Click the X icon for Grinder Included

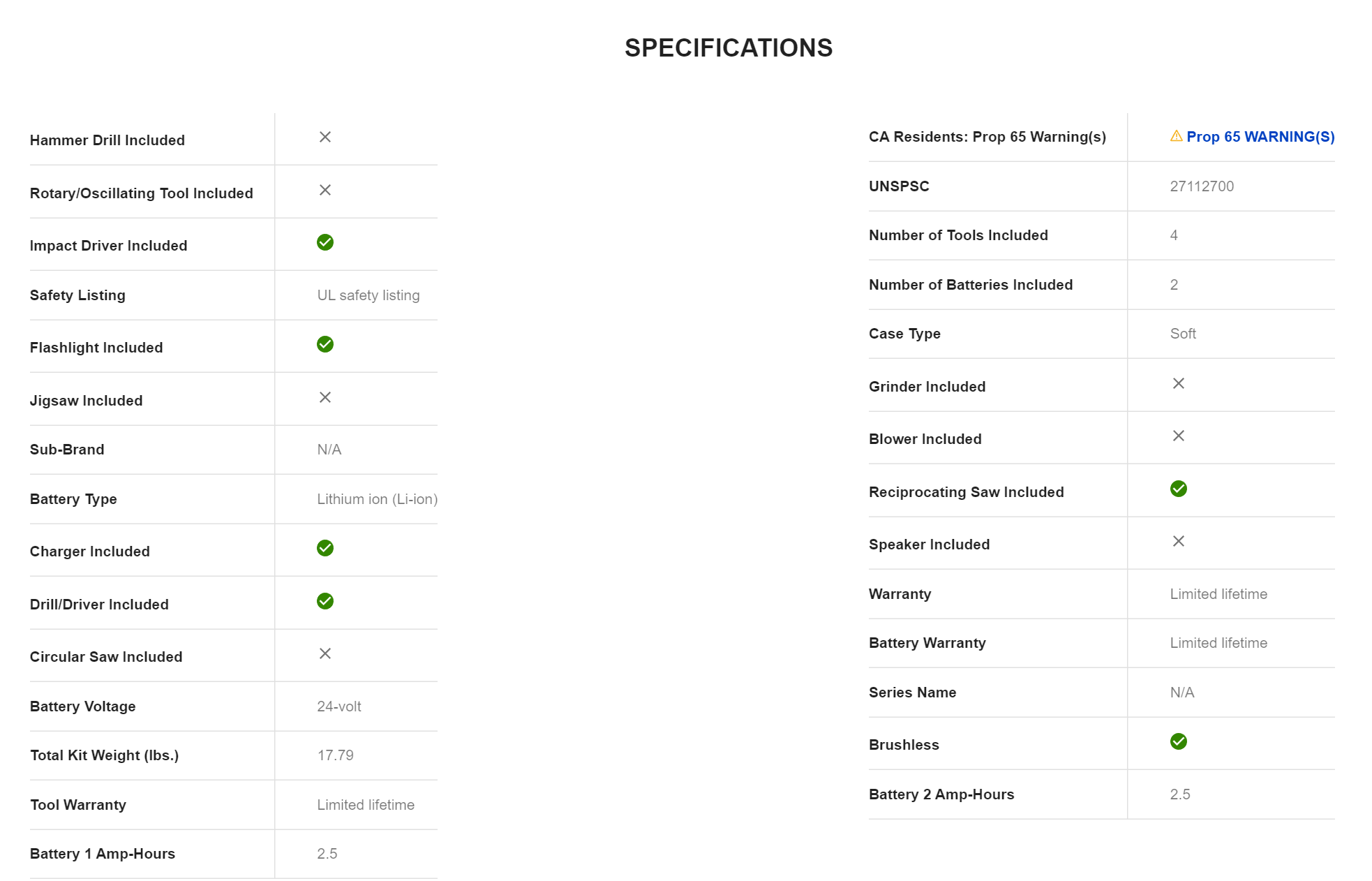pyautogui.click(x=1179, y=383)
